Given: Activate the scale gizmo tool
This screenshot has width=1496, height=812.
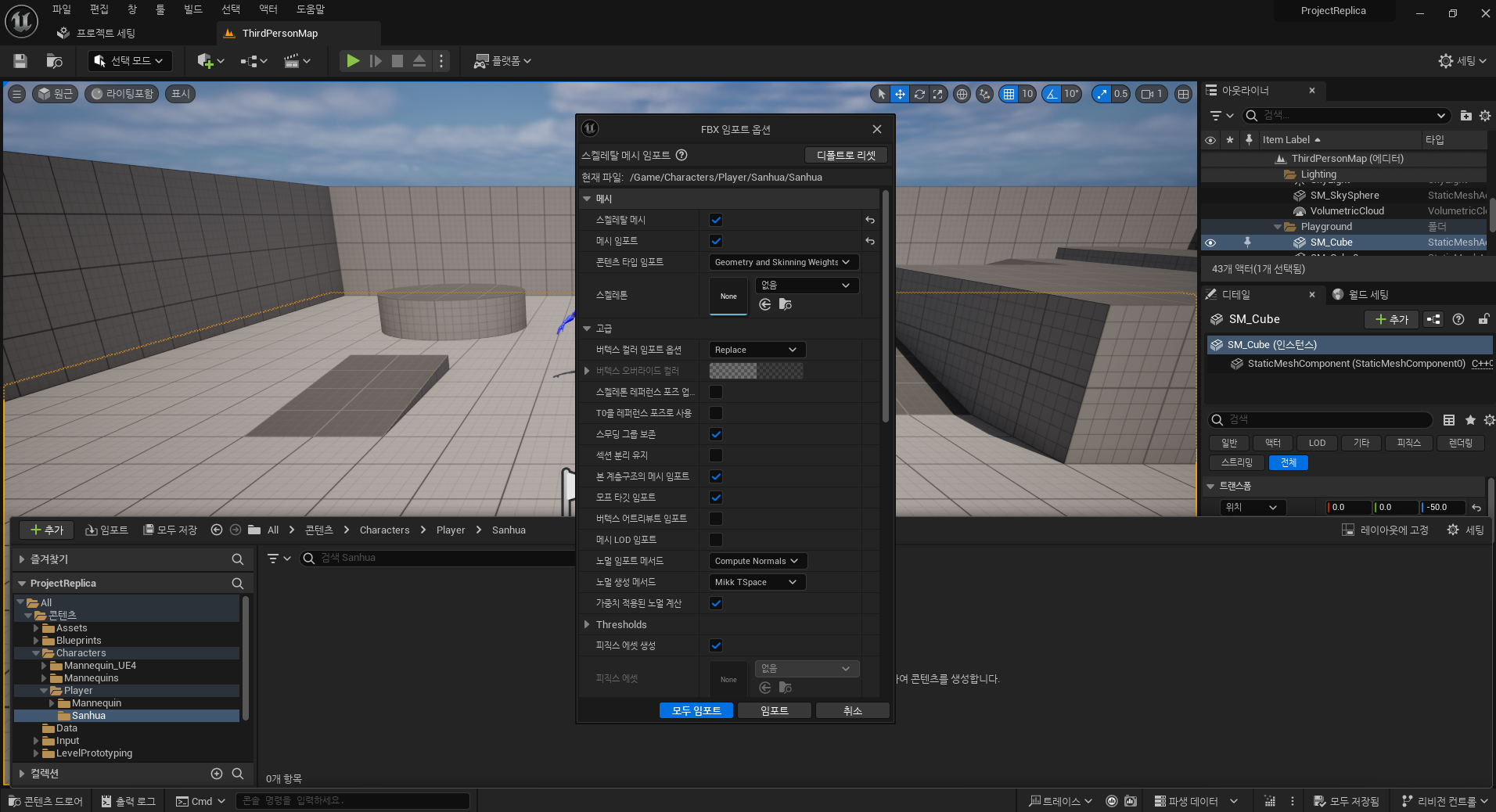Looking at the screenshot, I should tap(937, 94).
